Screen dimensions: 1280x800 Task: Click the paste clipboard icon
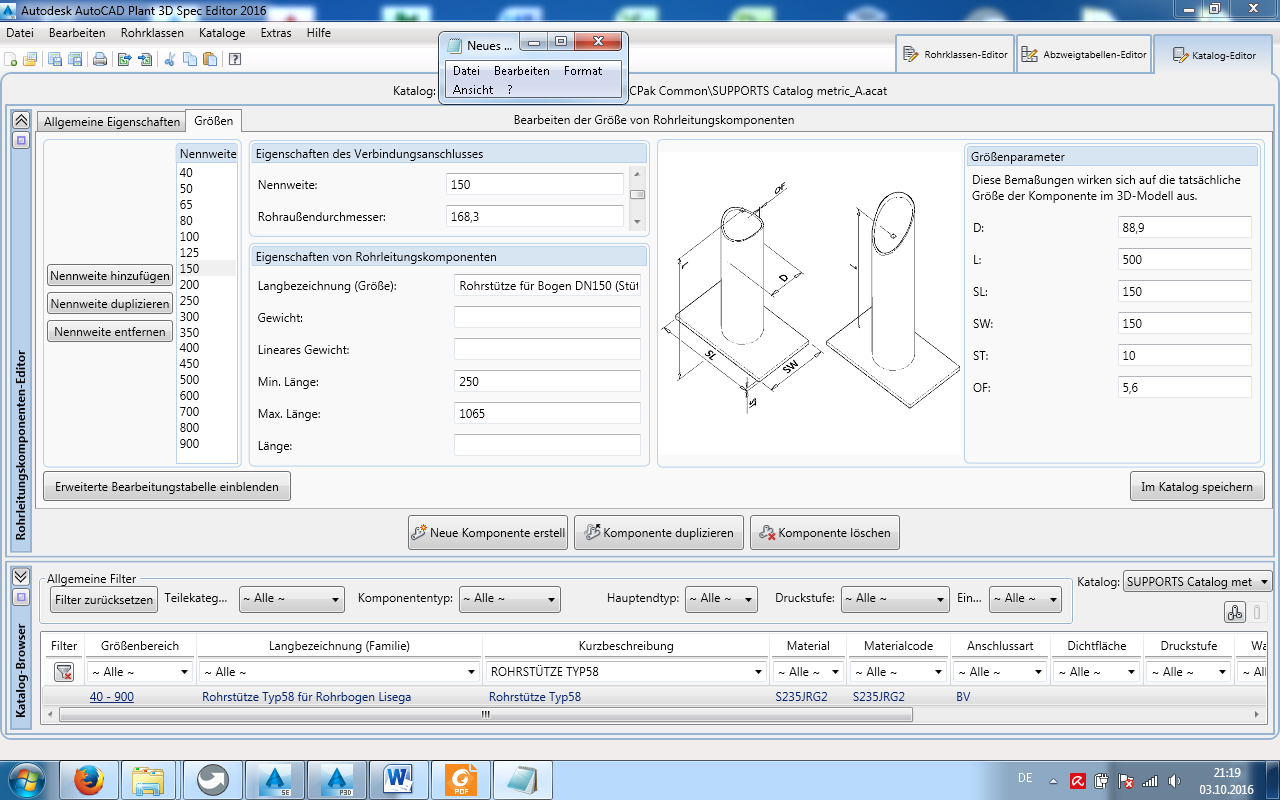click(x=209, y=59)
